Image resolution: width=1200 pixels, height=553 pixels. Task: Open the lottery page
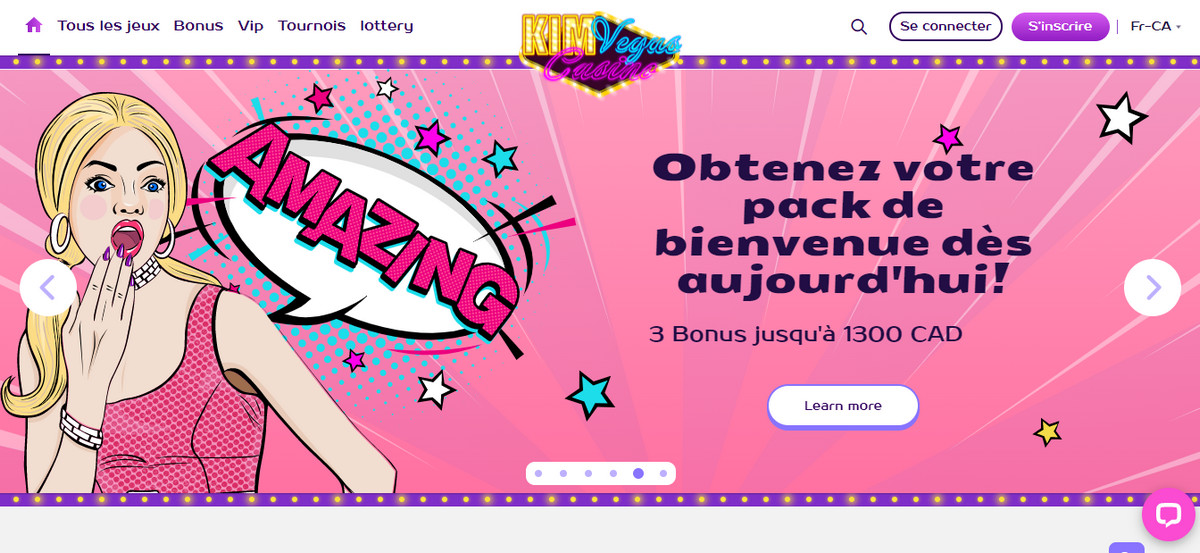[386, 26]
